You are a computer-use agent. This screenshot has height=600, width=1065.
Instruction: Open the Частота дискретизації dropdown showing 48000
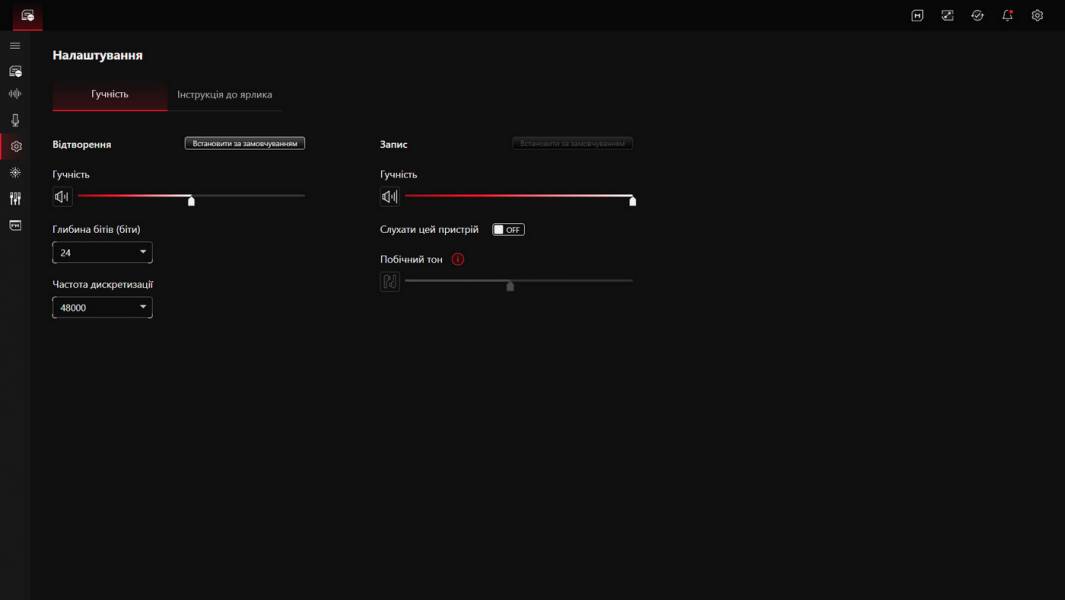tap(103, 307)
